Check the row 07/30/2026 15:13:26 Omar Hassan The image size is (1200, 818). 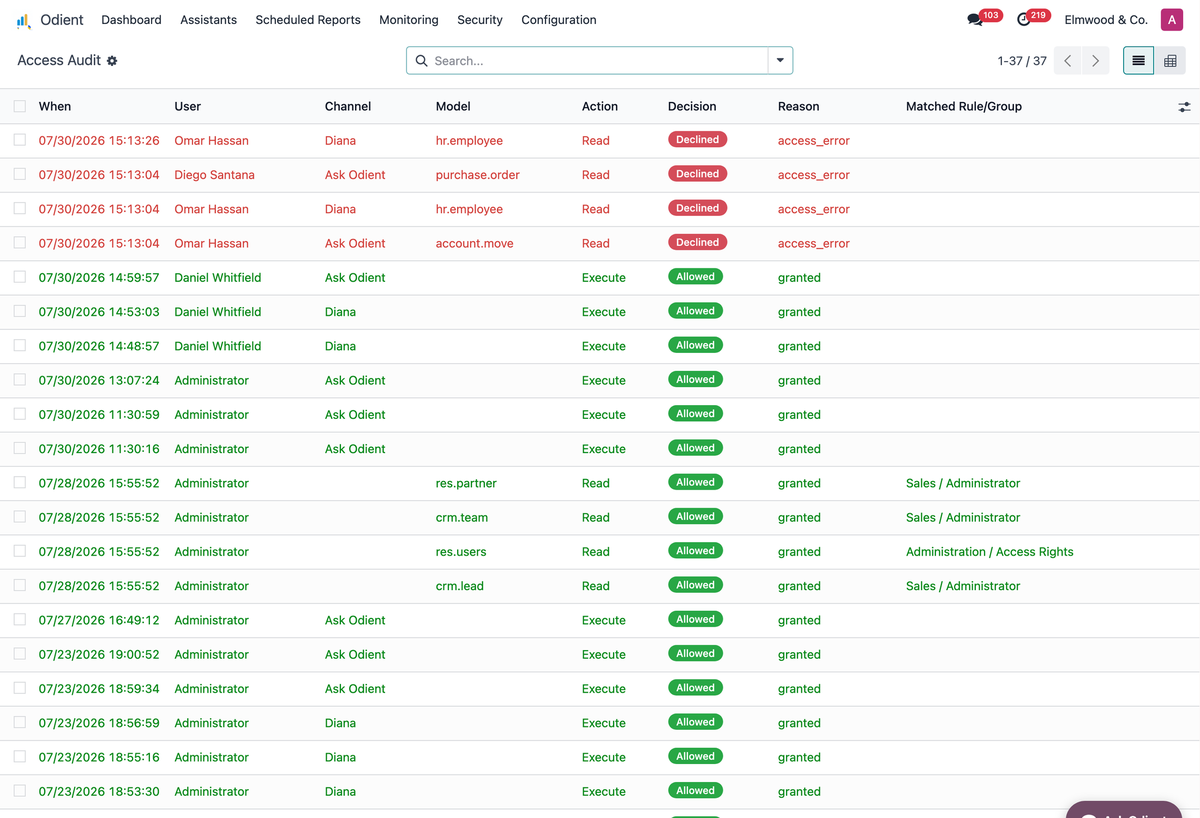click(20, 140)
